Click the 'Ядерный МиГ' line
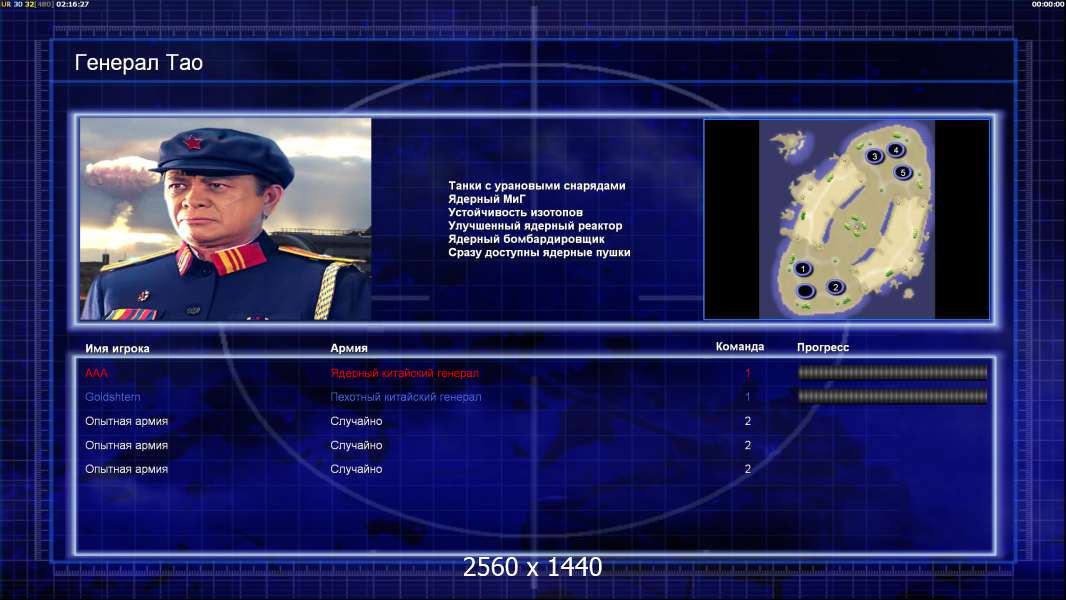The width and height of the screenshot is (1066, 600). tap(487, 199)
